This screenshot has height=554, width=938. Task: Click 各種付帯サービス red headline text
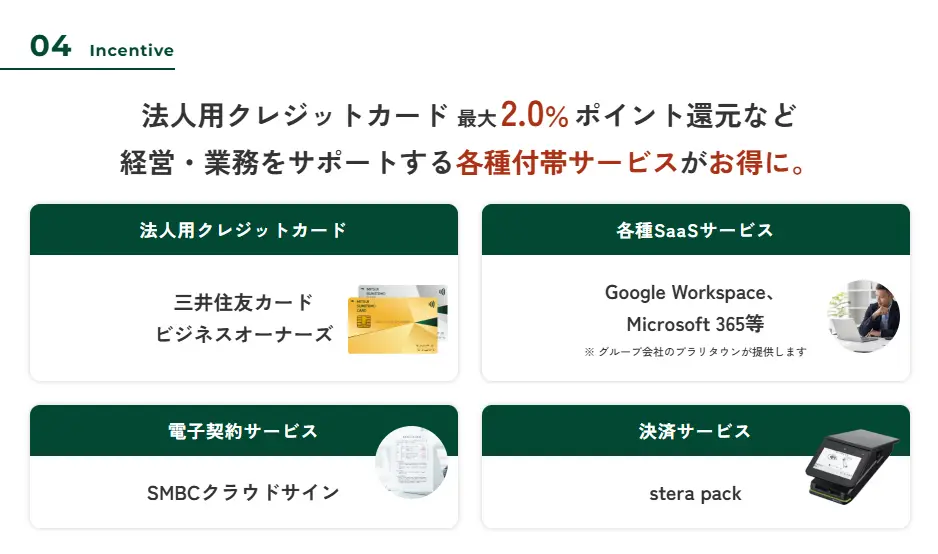[x=567, y=162]
